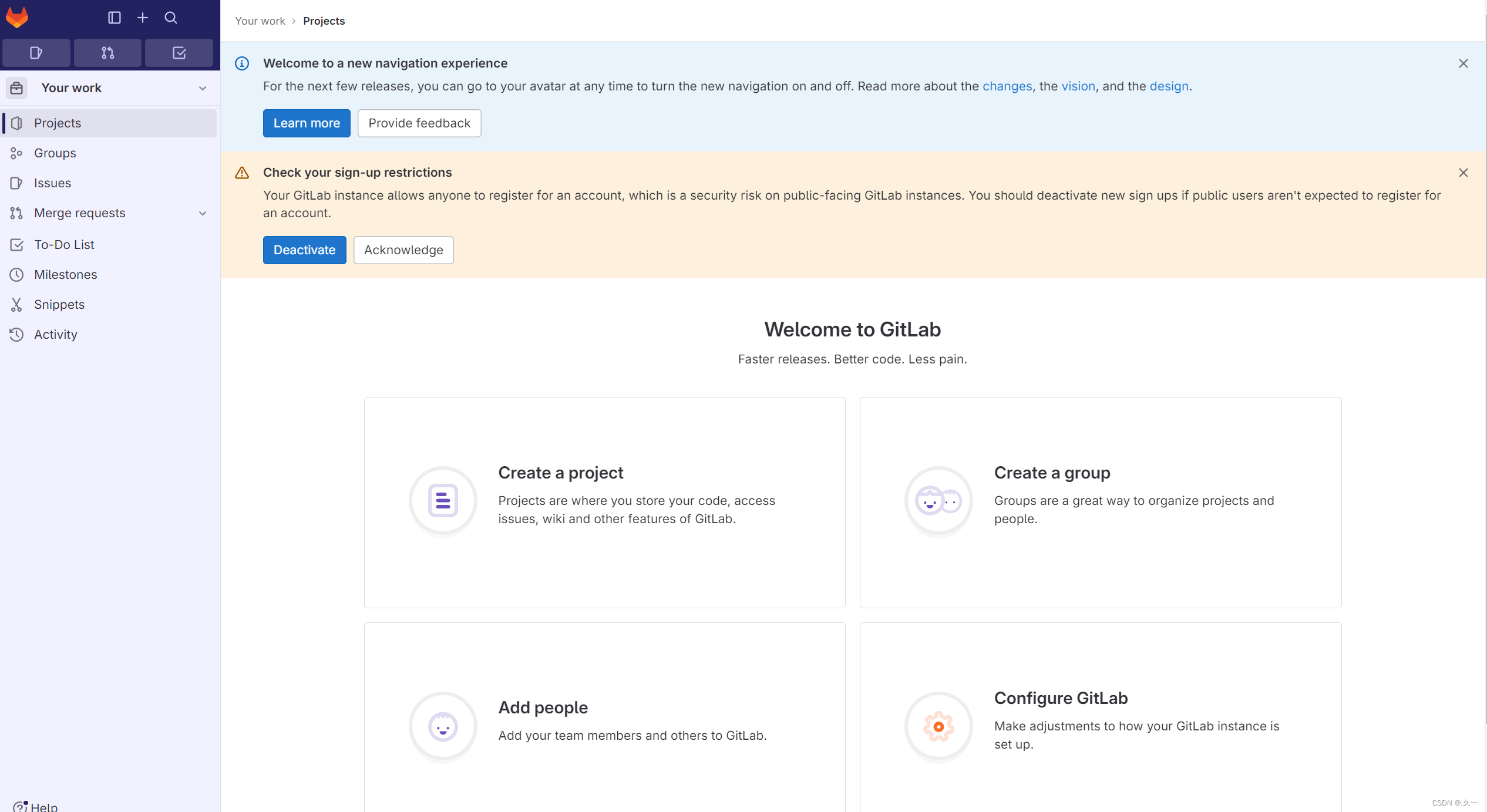This screenshot has height=812, width=1487.
Task: Open Milestones from the sidebar
Action: click(65, 275)
